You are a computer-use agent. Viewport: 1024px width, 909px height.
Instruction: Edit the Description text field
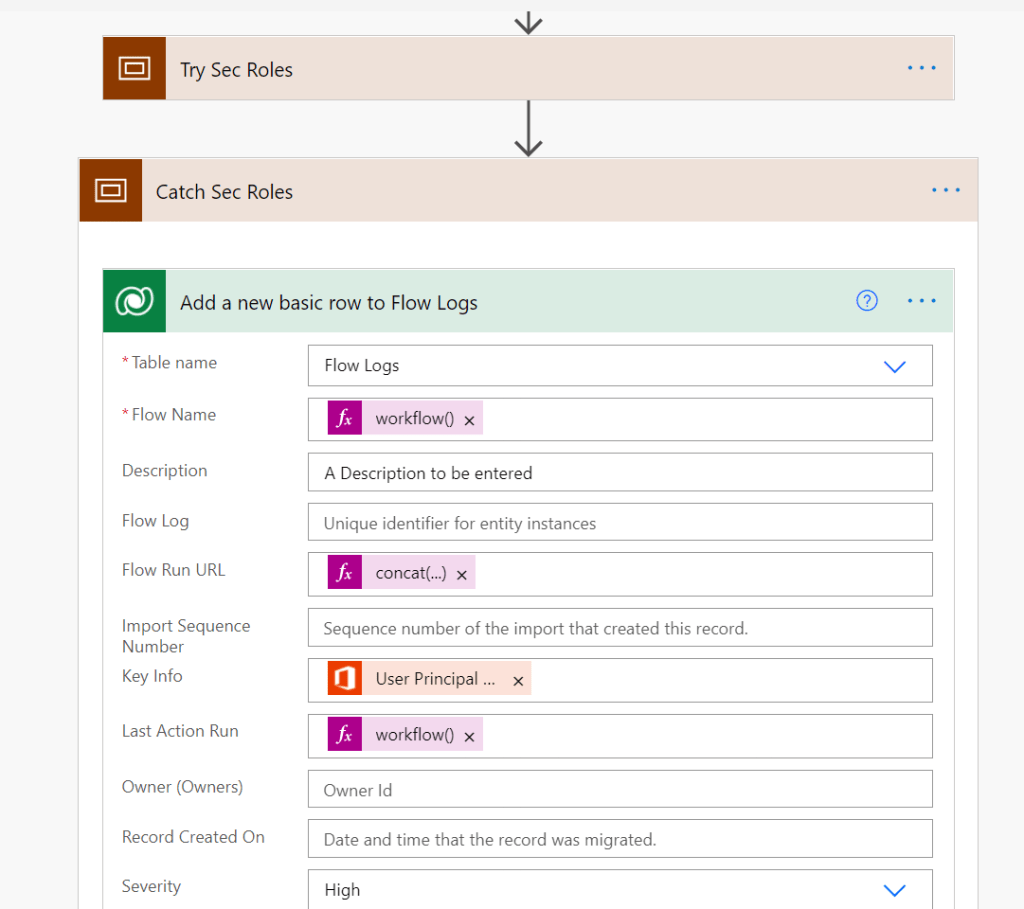click(x=620, y=473)
